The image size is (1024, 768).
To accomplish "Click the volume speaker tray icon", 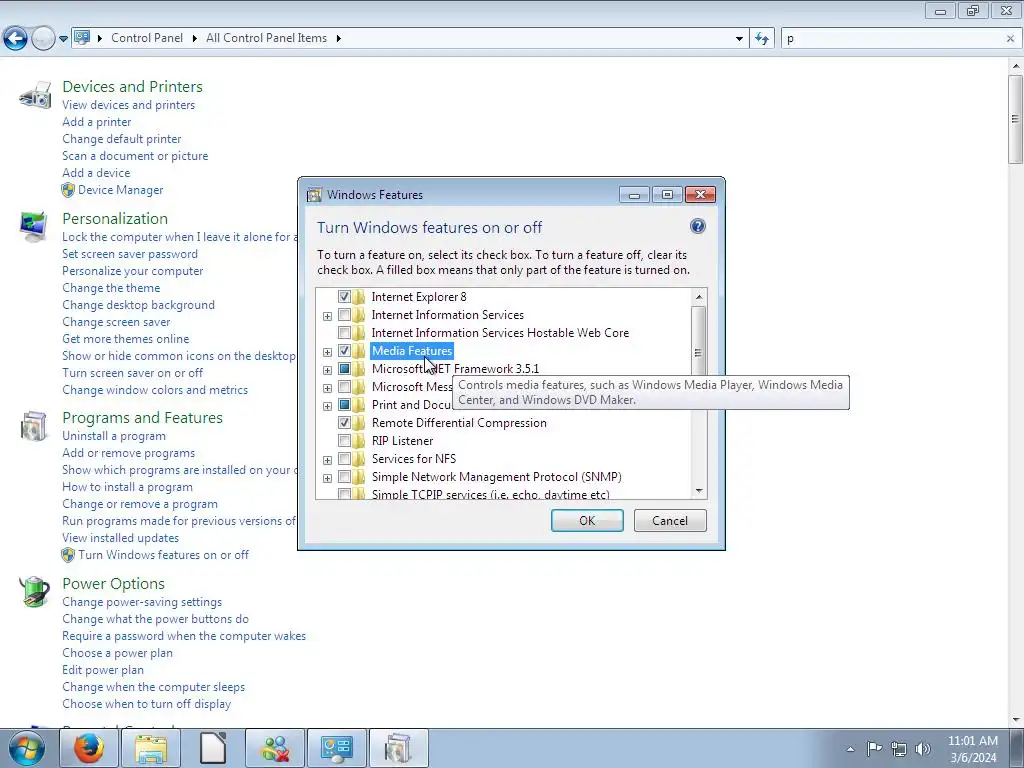I will point(923,749).
